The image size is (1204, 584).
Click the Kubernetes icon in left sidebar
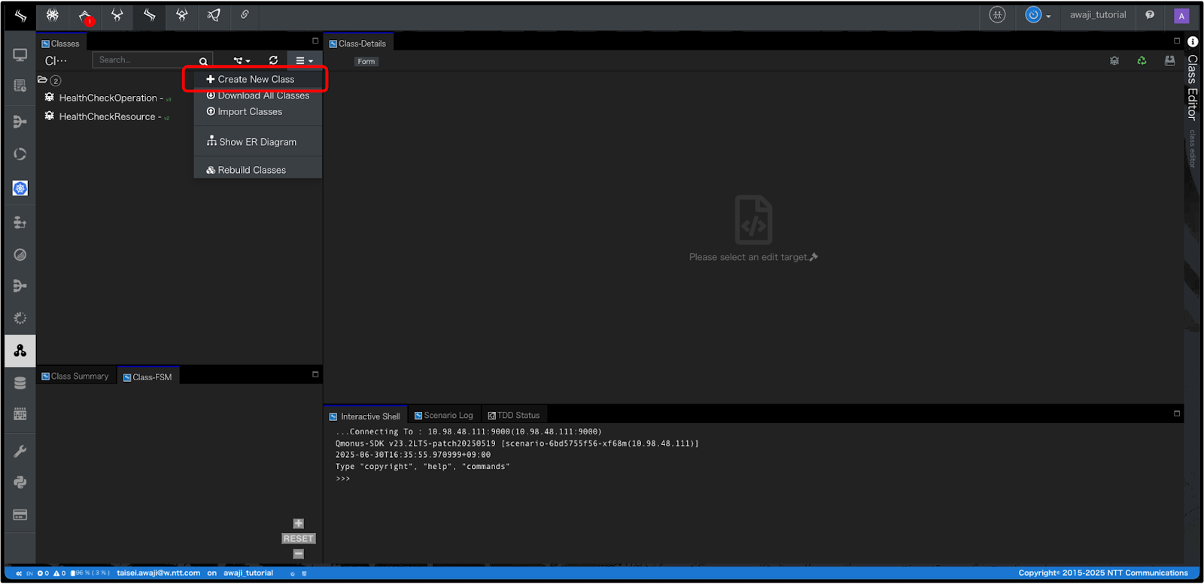[20, 188]
